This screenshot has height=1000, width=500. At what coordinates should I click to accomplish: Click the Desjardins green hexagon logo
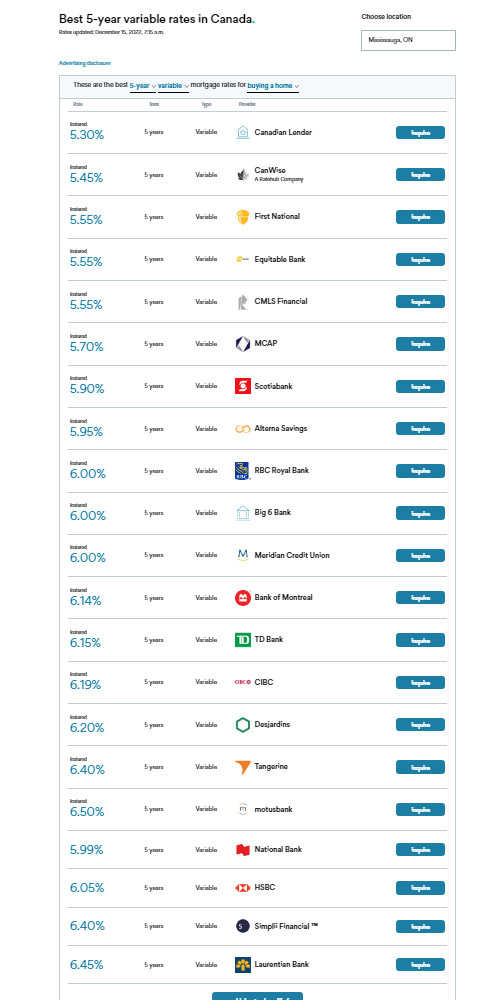point(242,724)
